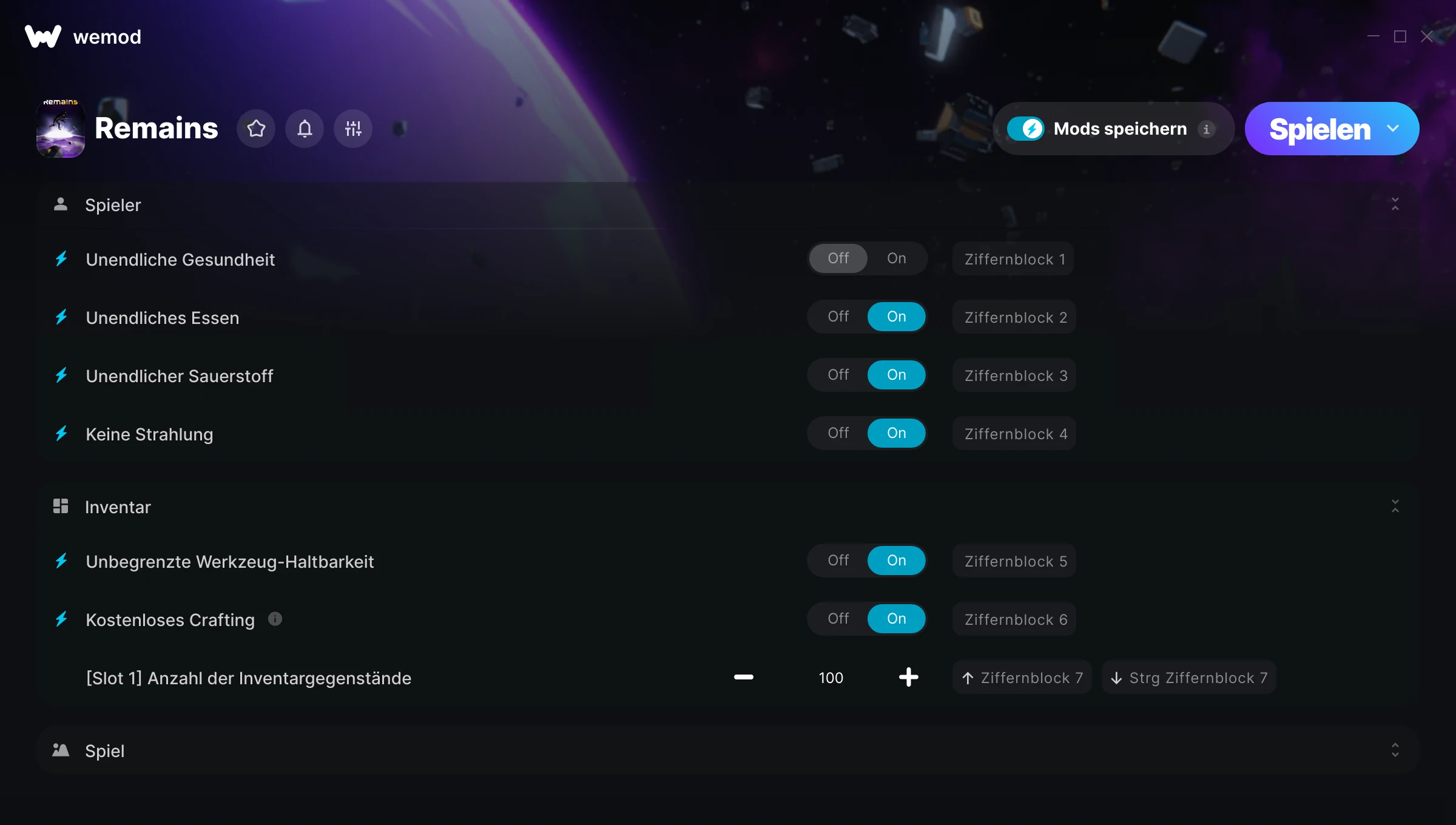Screen dimensions: 1456x825
Task: Collapse the Inventar section
Action: pos(1395,506)
